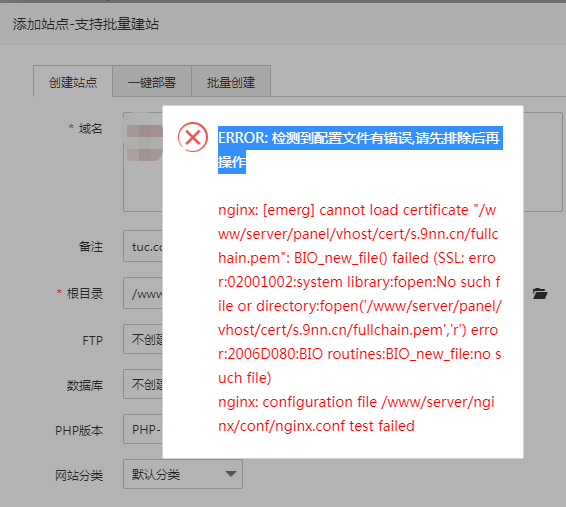Focus the 备注 input field
566x507 pixels.
point(143,246)
